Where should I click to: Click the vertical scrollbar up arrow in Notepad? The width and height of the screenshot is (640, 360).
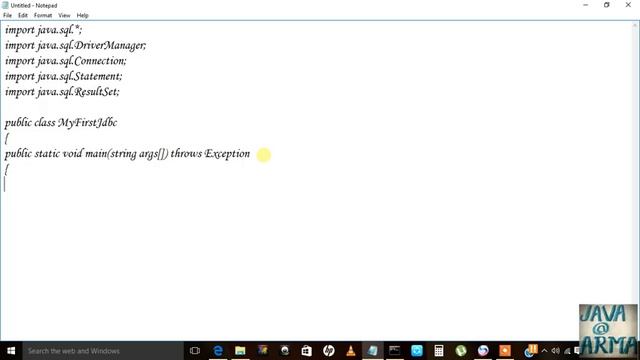pyautogui.click(x=636, y=25)
